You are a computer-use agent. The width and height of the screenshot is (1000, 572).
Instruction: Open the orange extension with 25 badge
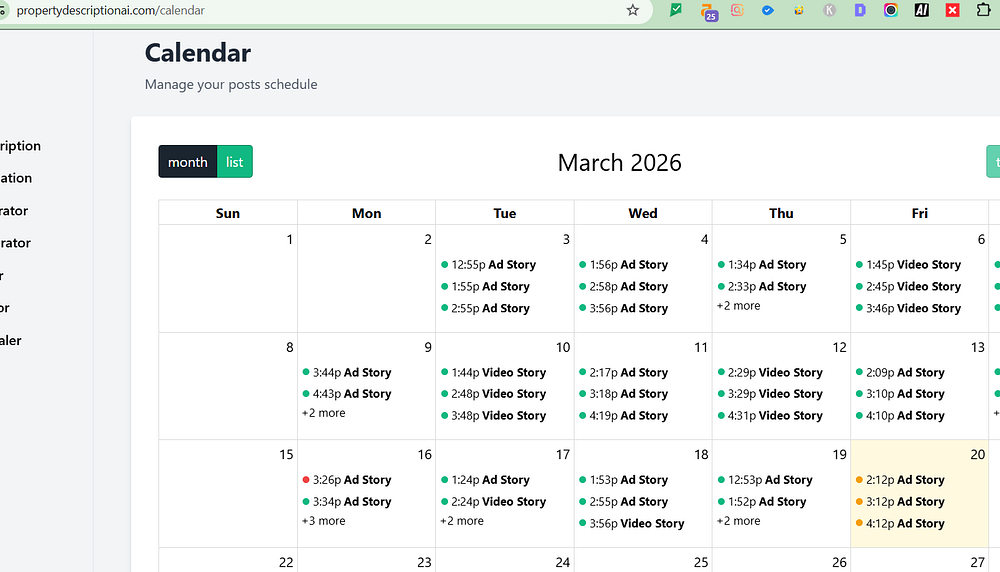(x=708, y=11)
